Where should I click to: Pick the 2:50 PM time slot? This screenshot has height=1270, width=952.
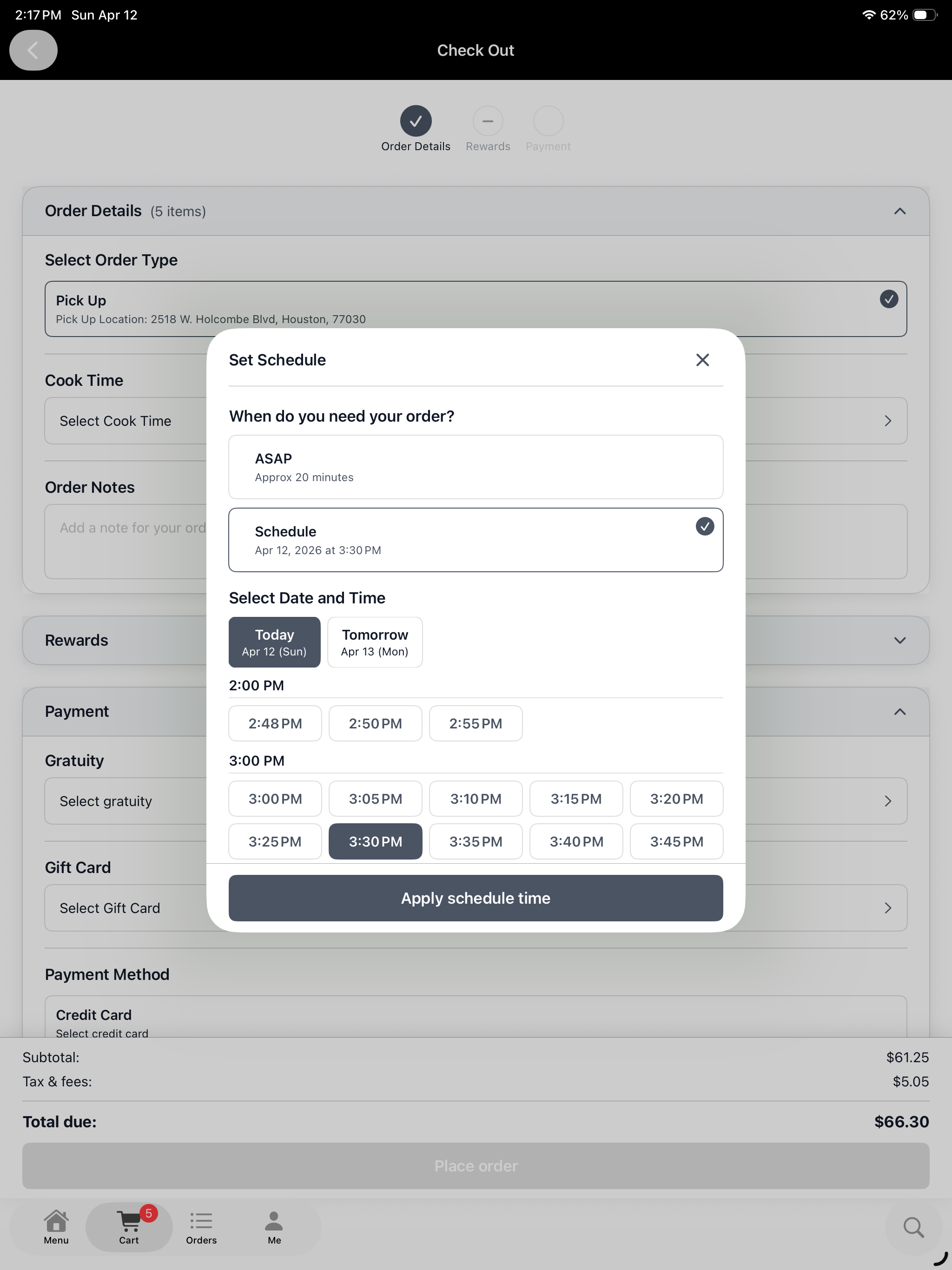(376, 723)
